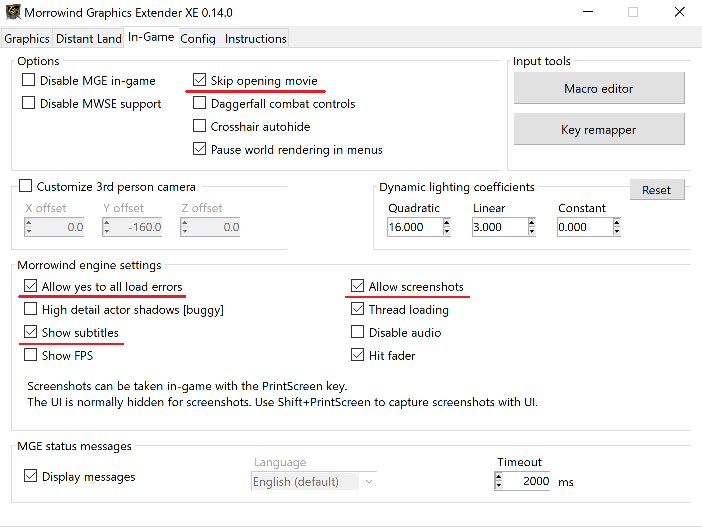Expand the Language dropdown
The image size is (702, 528).
point(368,482)
